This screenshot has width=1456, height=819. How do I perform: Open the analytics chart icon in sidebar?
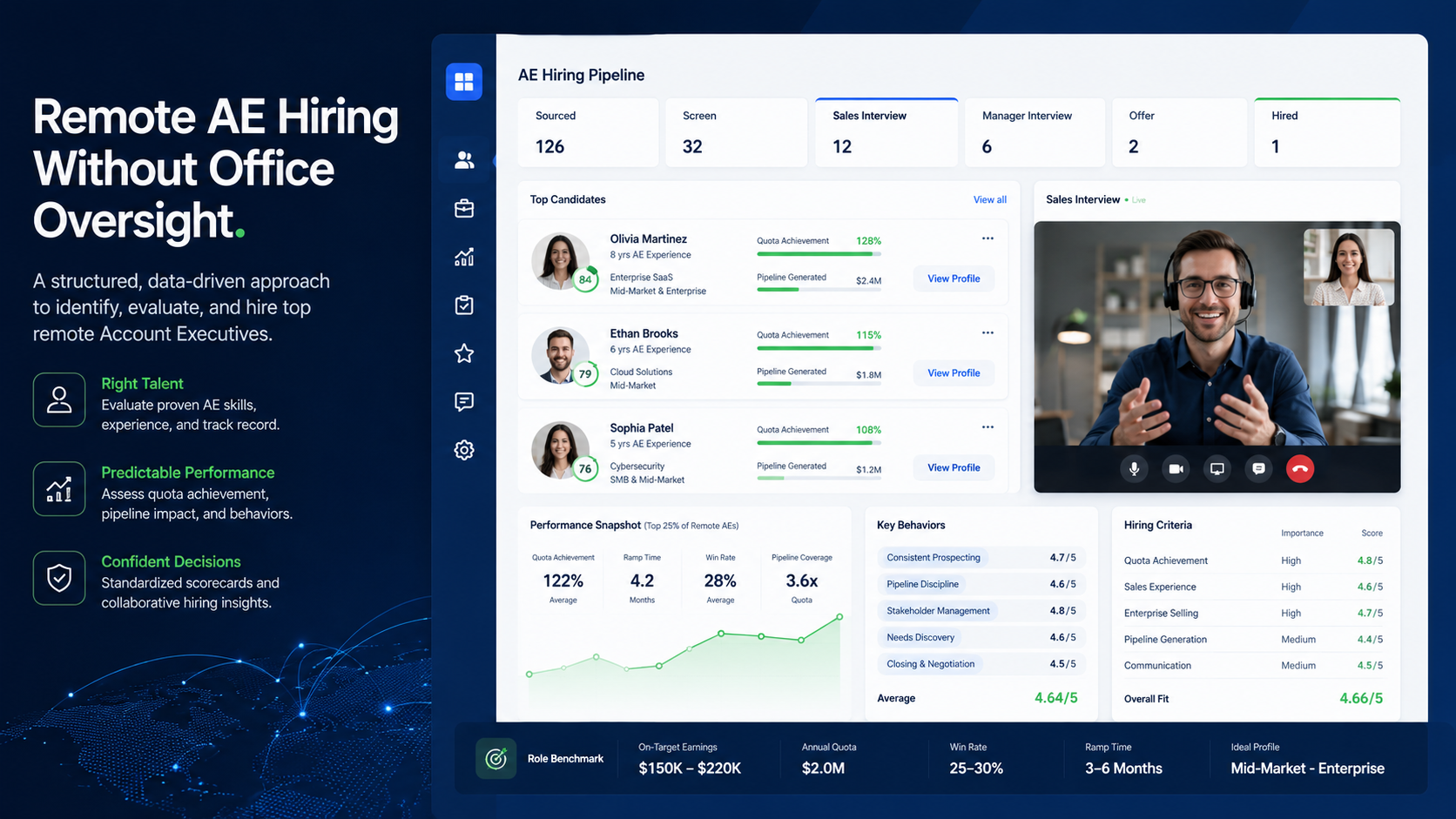coord(464,257)
